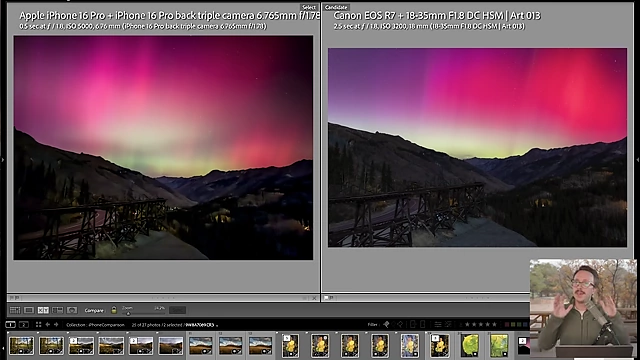Click the Canon EOS R7 aurora image
Screen dimensions: 640x360
pos(478,147)
